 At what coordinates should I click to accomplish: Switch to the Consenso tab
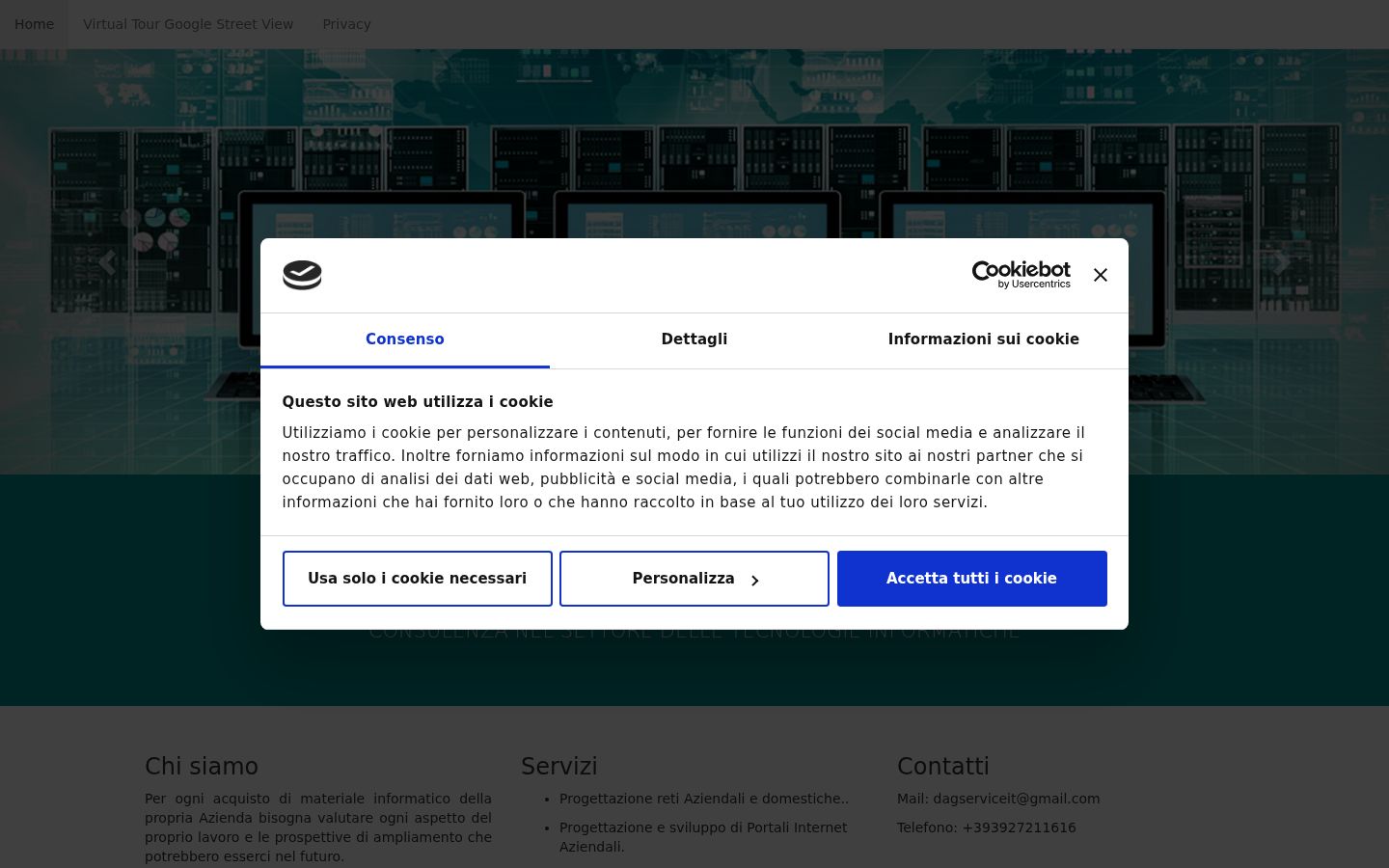(x=405, y=339)
